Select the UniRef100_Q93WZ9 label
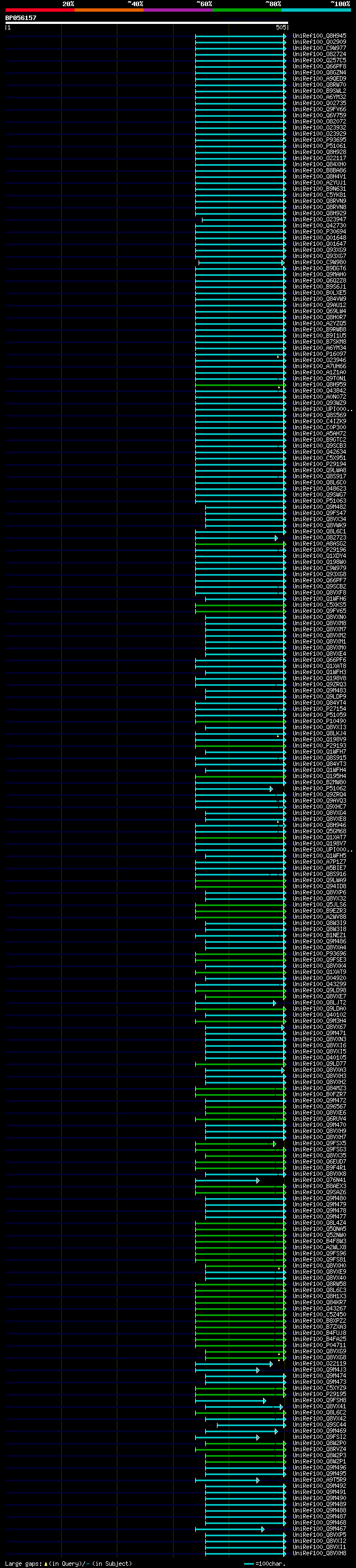Image resolution: width=356 pixels, height=1568 pixels. [319, 403]
